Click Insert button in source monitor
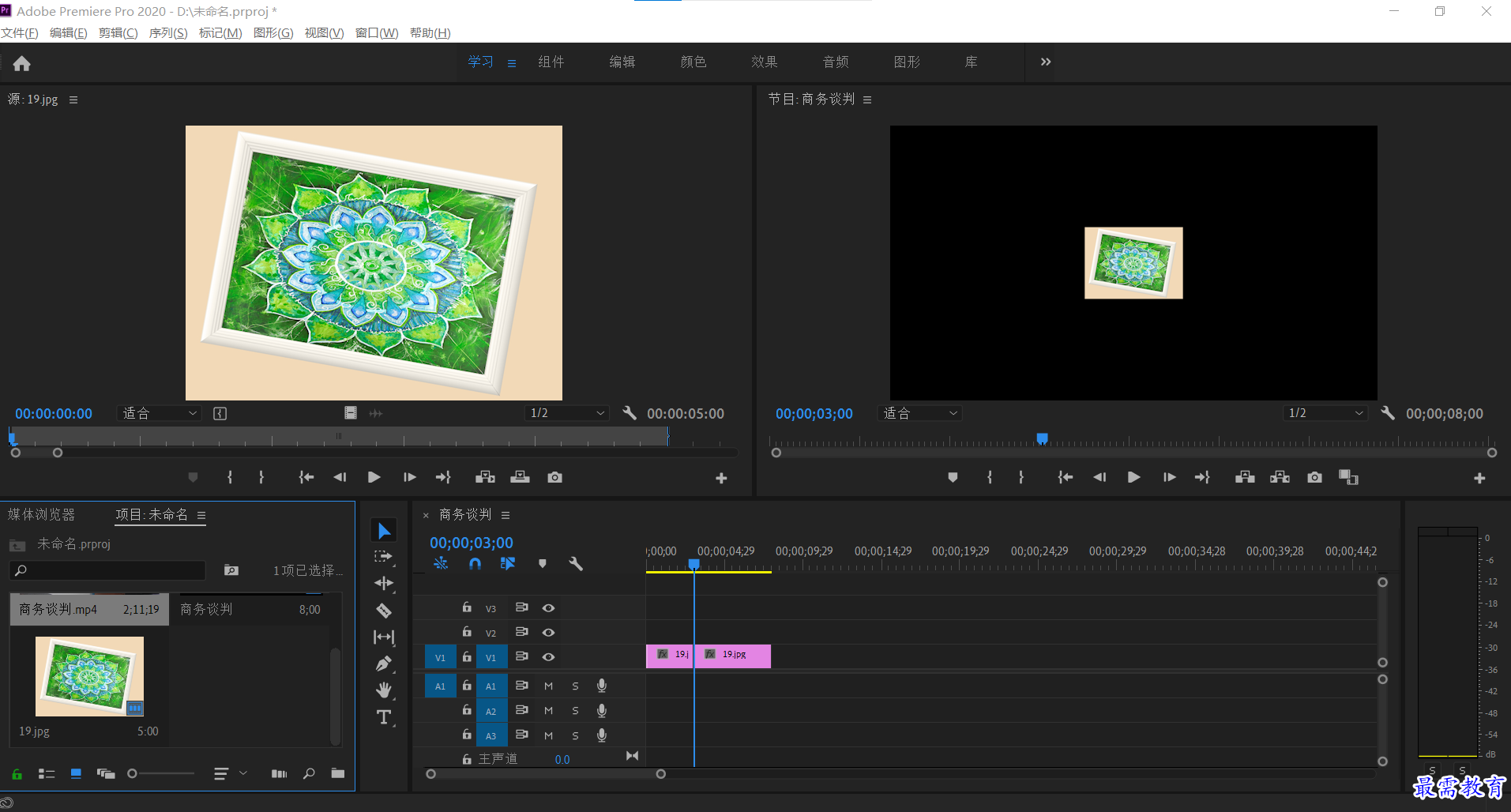 485,477
